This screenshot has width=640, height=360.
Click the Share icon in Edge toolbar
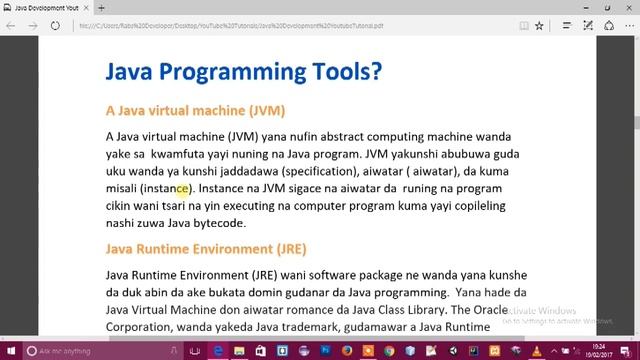pos(609,26)
